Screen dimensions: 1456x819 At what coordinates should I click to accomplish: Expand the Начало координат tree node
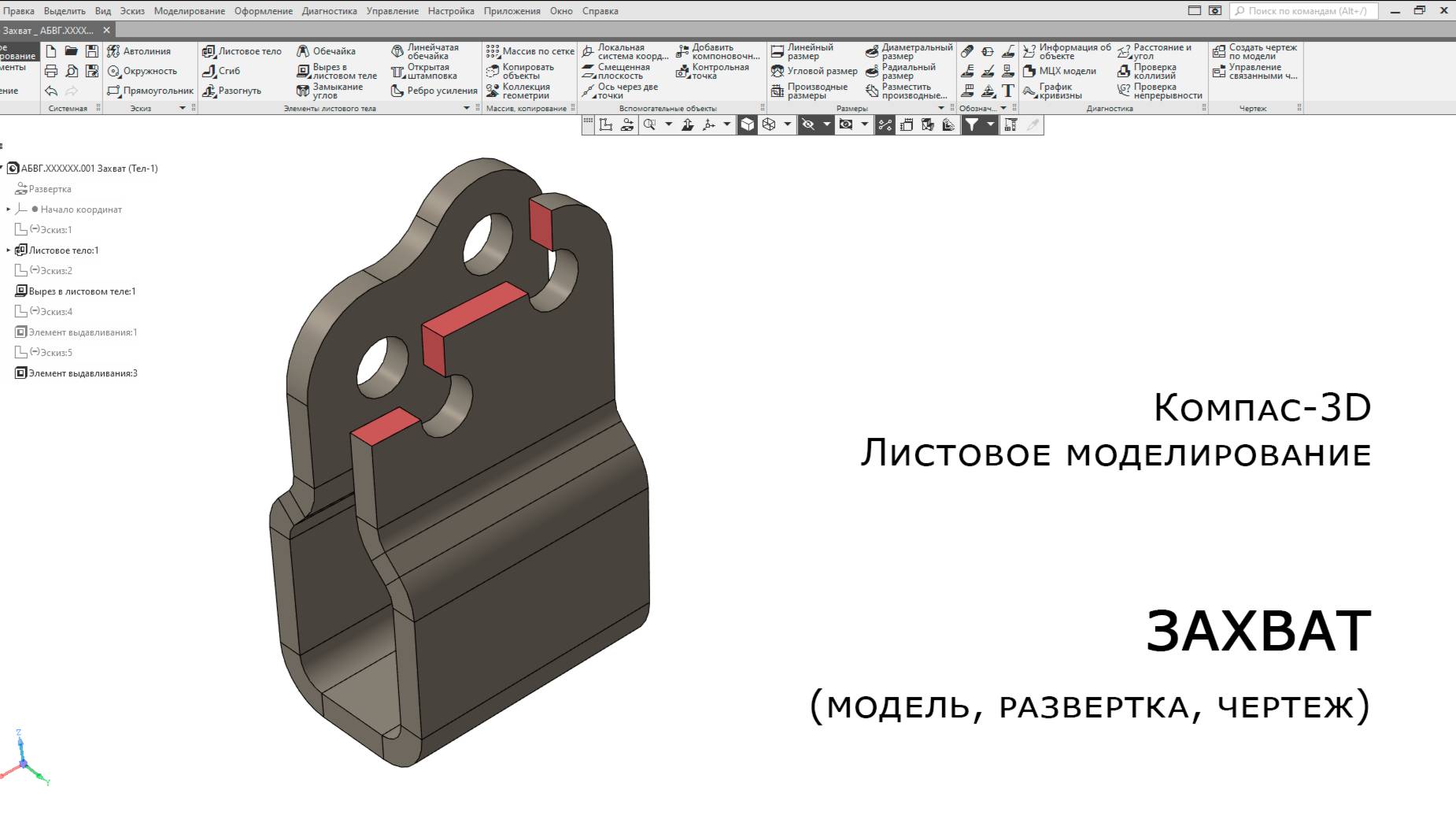(x=9, y=209)
